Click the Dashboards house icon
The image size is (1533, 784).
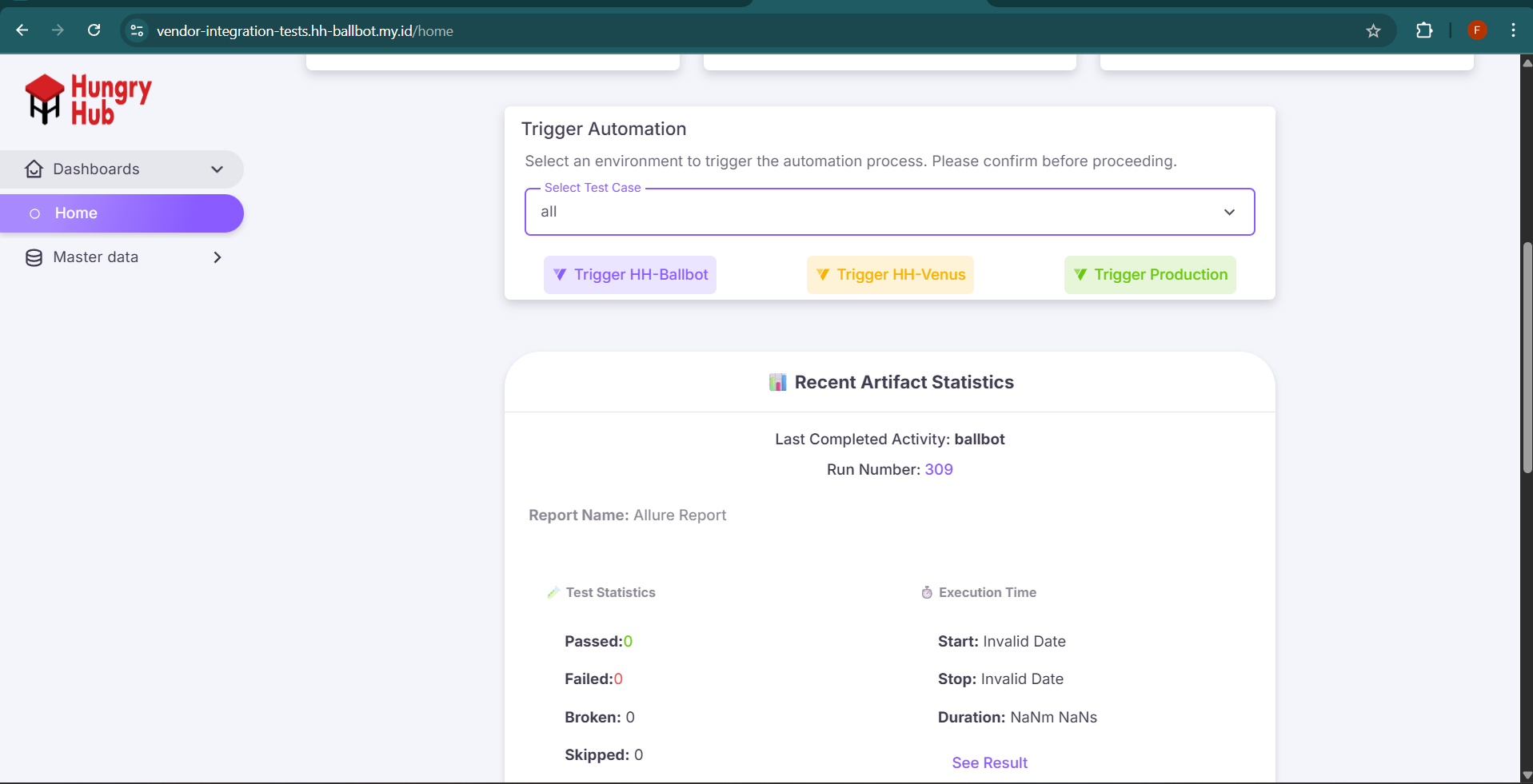(34, 169)
